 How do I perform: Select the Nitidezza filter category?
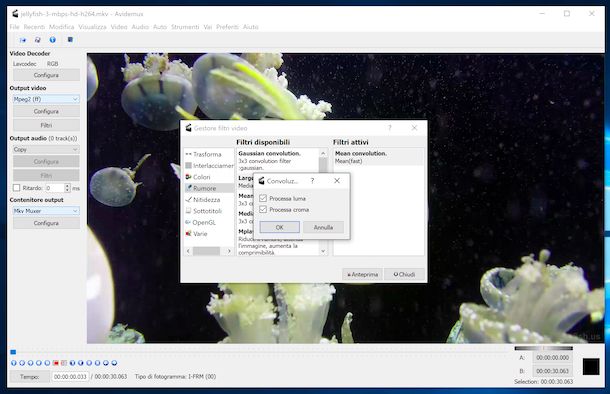206,200
